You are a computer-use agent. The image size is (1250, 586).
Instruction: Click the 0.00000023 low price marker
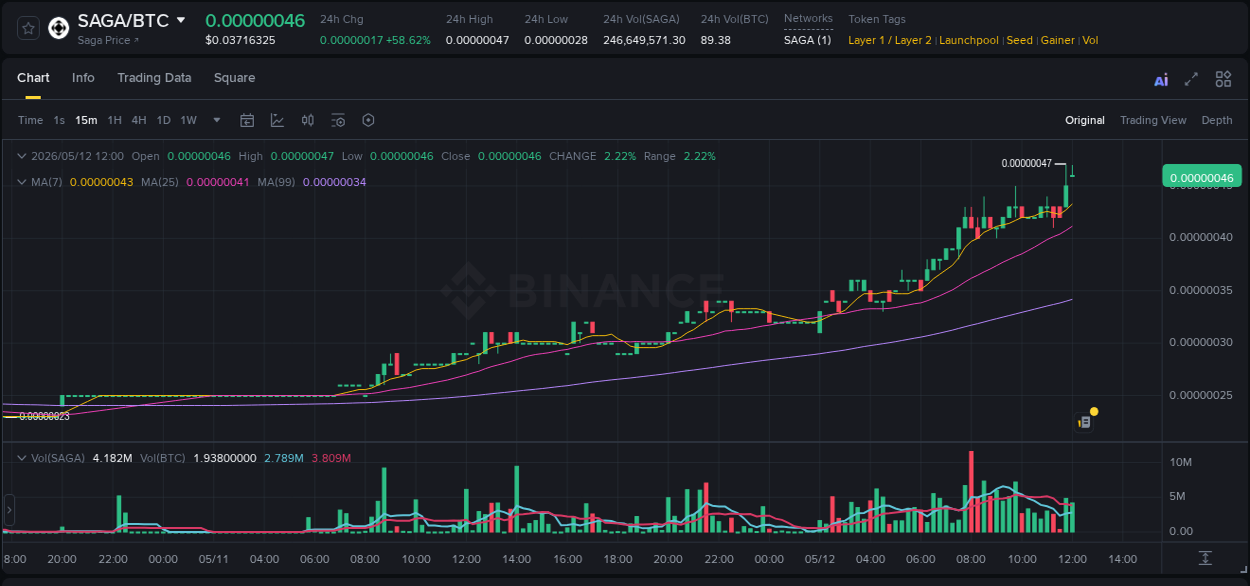pos(44,416)
